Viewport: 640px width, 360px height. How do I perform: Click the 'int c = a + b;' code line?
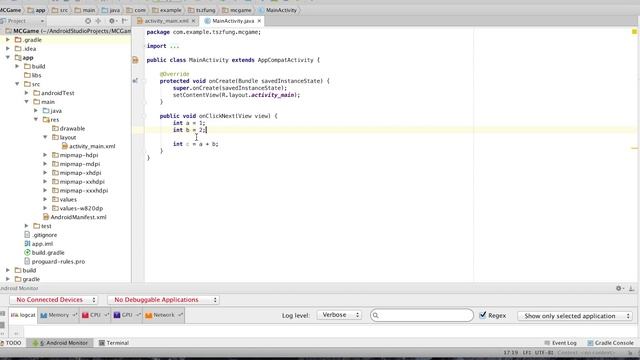(x=196, y=144)
